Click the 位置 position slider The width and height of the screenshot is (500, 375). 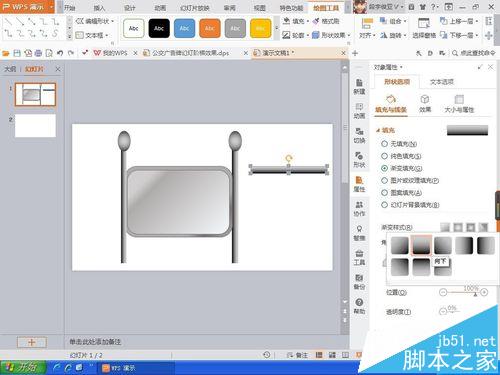pyautogui.click(x=463, y=292)
